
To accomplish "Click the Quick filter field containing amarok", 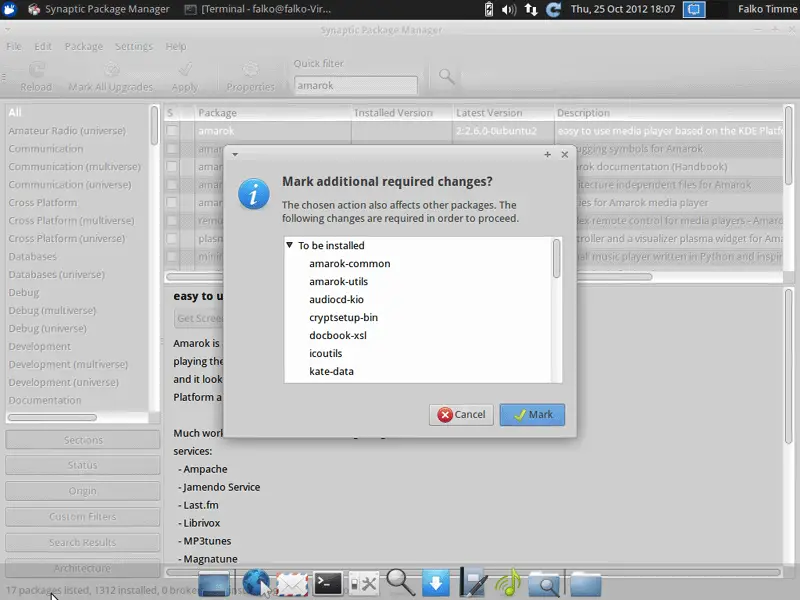I will 356,85.
